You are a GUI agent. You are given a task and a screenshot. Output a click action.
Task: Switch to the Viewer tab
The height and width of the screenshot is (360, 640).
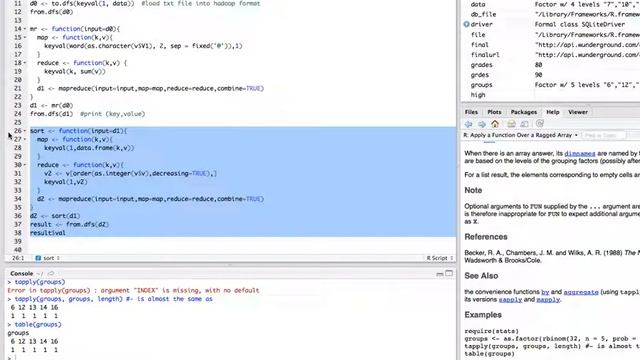[578, 112]
